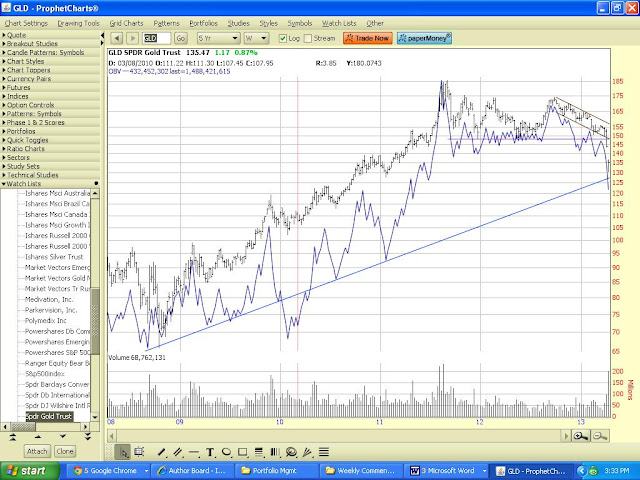Click the chart scrollbar right arrow

click(566, 436)
